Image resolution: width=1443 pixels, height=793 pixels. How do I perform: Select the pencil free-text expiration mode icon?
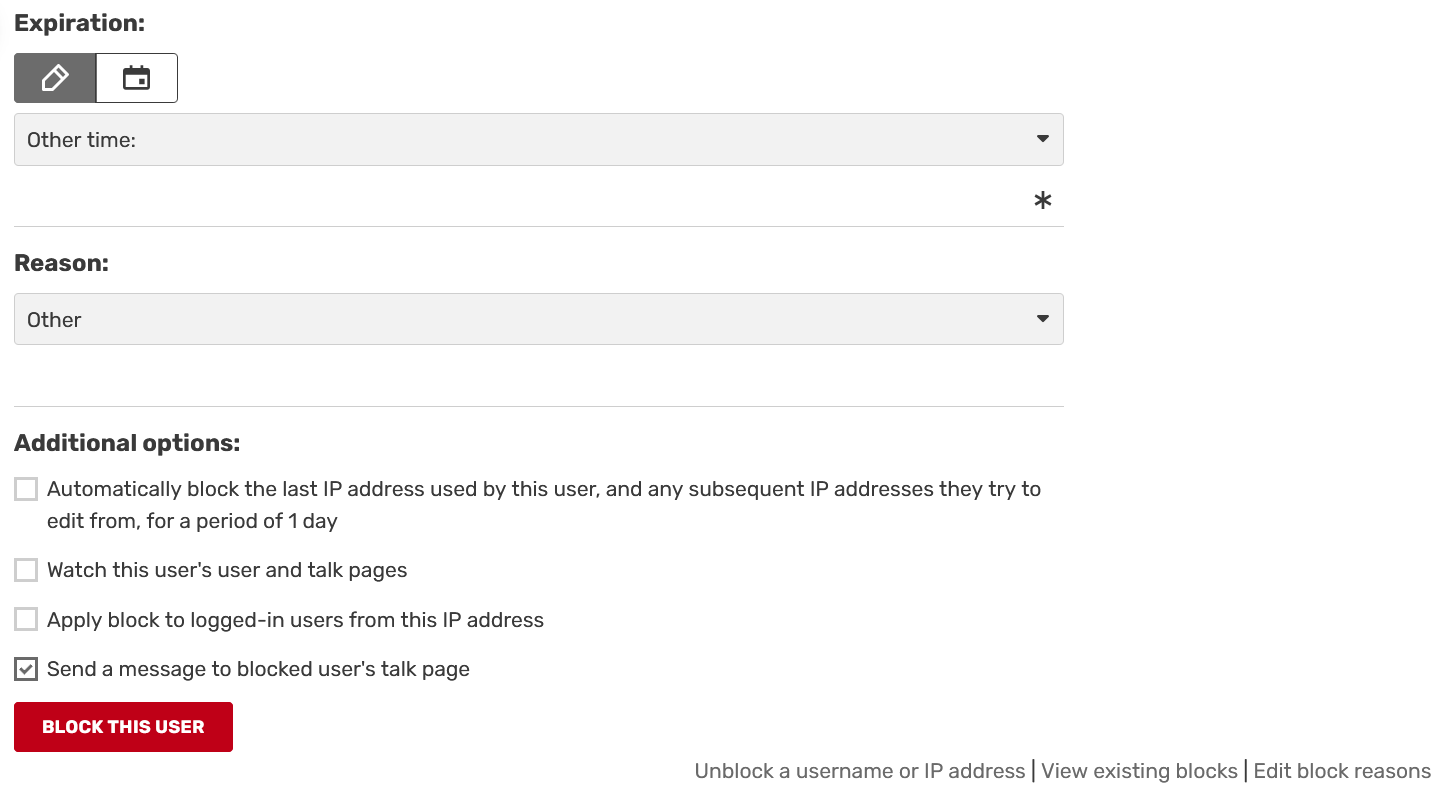(55, 78)
